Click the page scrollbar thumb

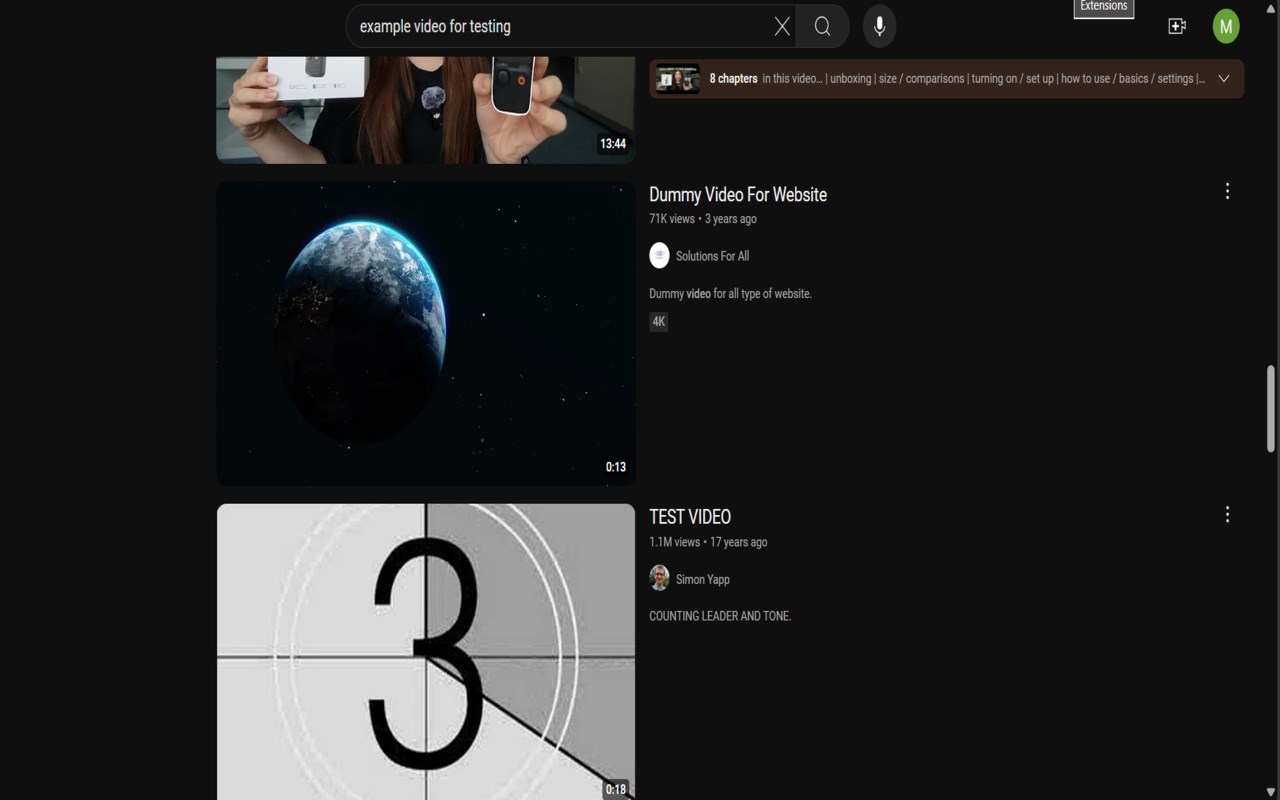pos(1271,409)
